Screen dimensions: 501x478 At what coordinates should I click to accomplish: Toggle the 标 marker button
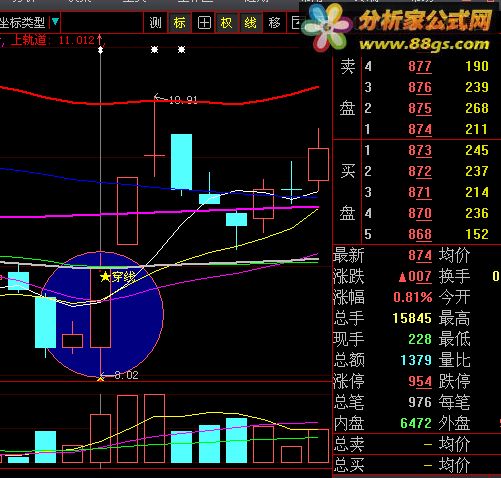(180, 23)
